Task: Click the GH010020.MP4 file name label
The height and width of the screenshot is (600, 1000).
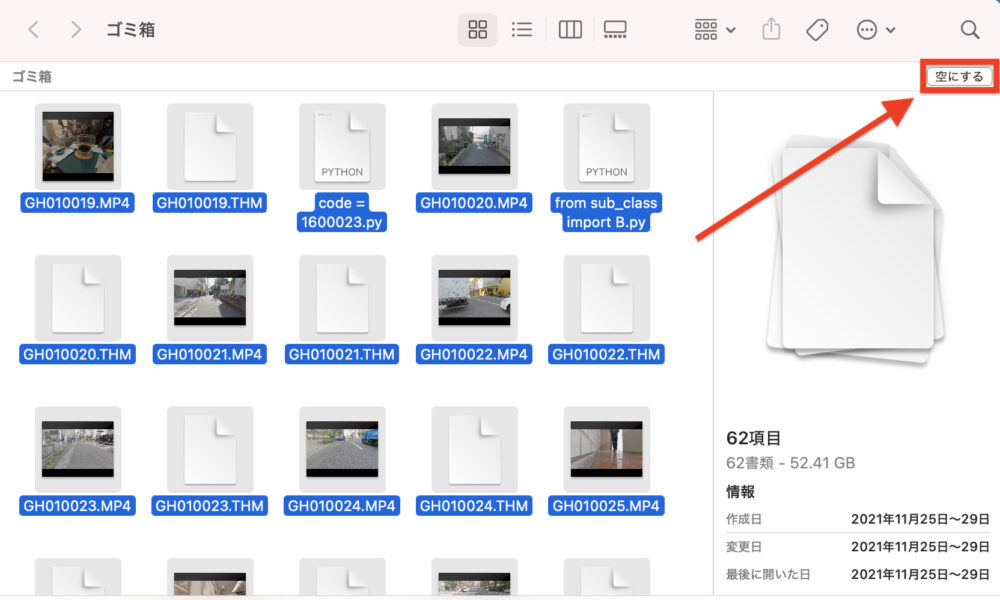Action: [474, 203]
